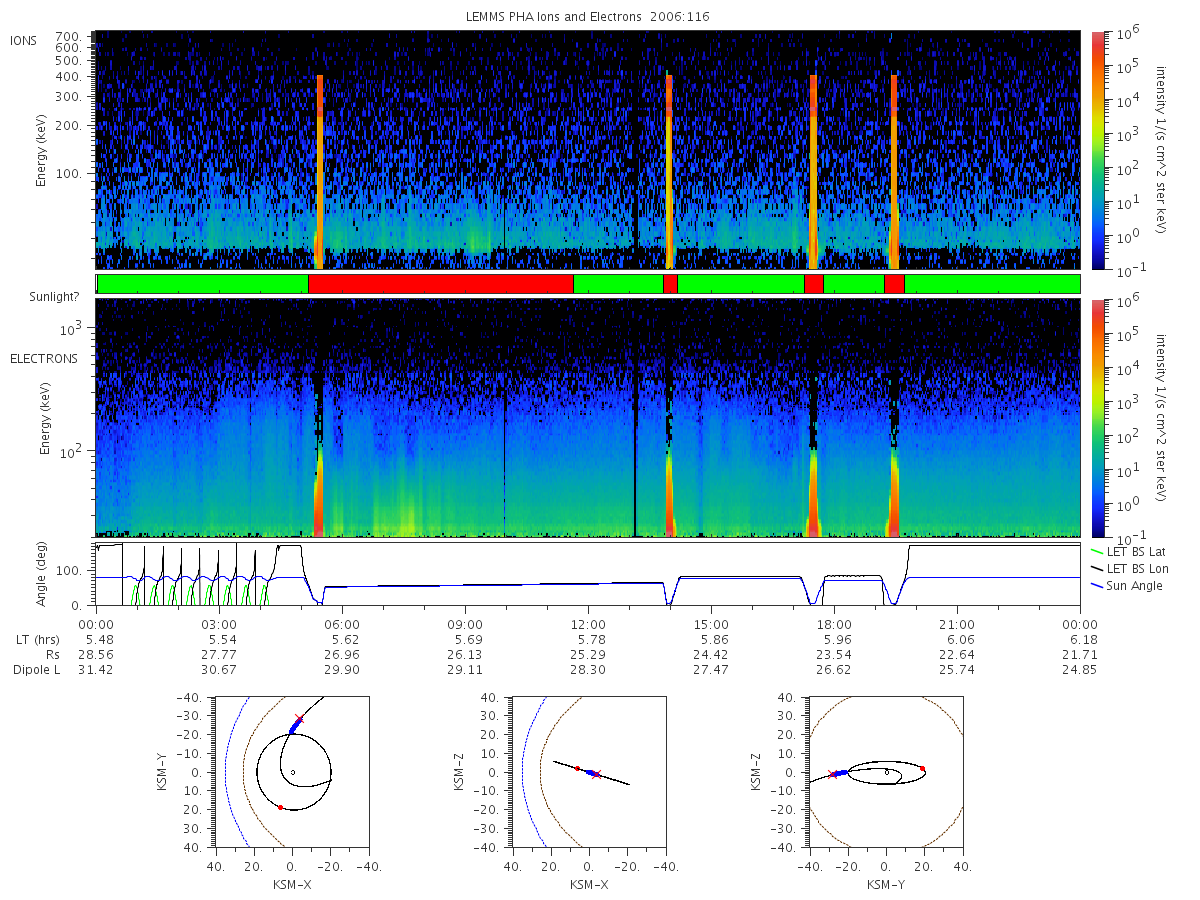Click the KSM-Z versus KSM-X orbit plot

click(587, 771)
